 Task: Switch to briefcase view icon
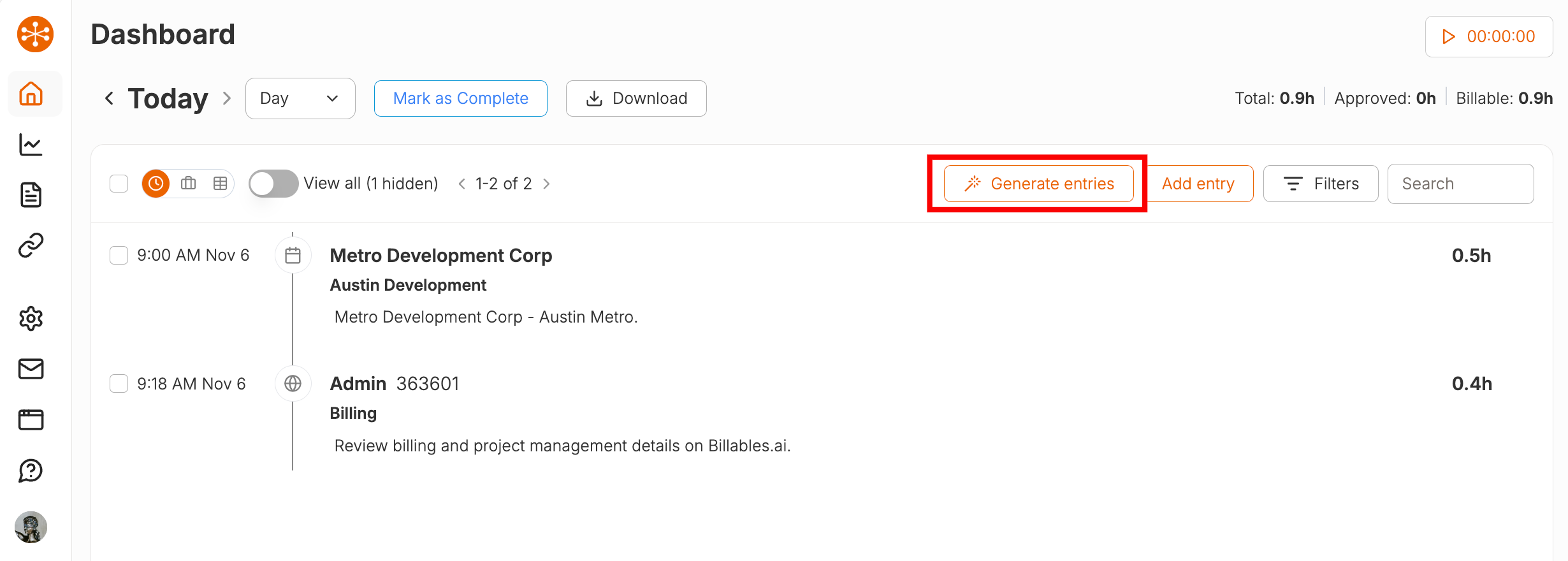click(x=188, y=184)
